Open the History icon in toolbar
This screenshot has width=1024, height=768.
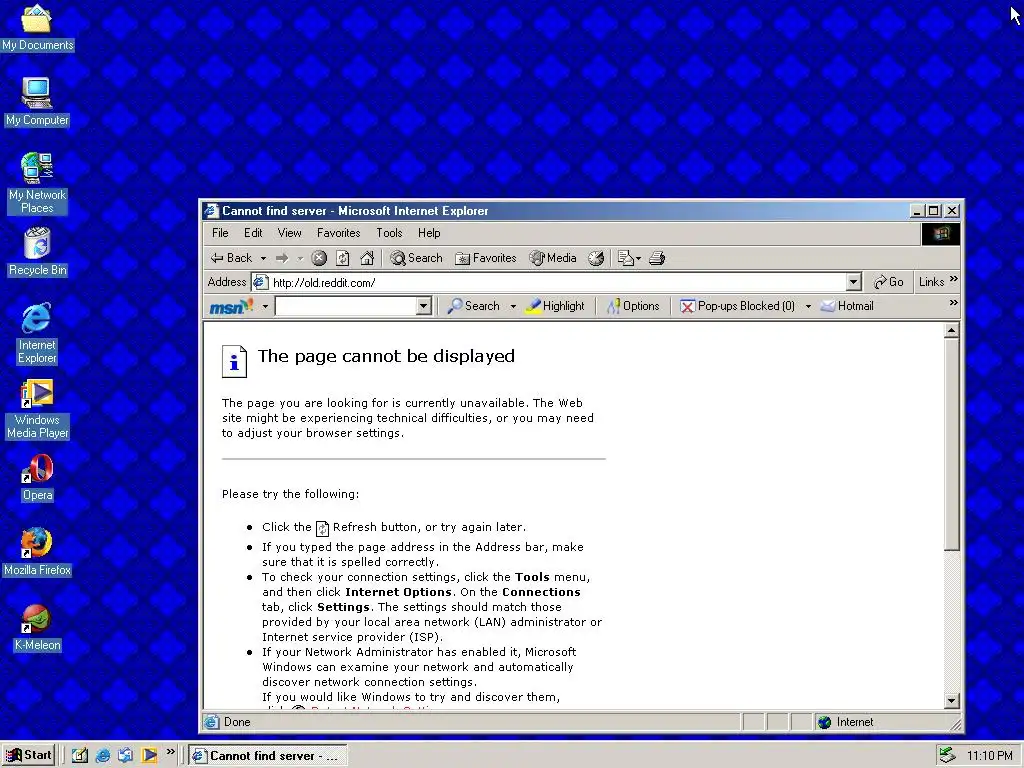point(596,258)
